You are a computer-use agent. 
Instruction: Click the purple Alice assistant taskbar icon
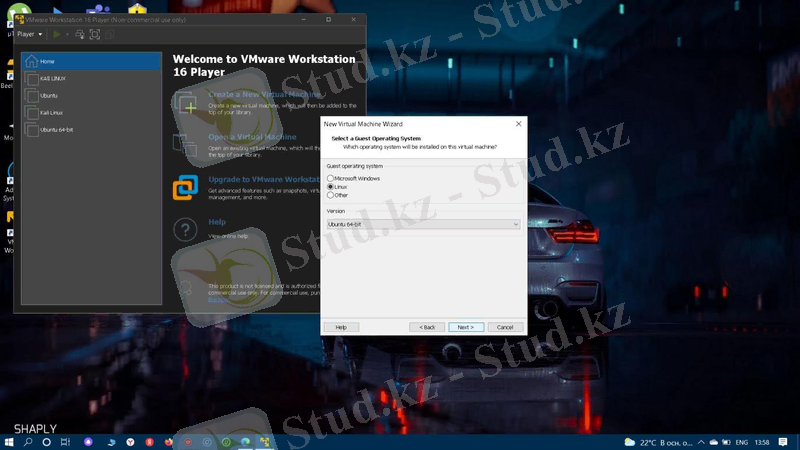88,442
